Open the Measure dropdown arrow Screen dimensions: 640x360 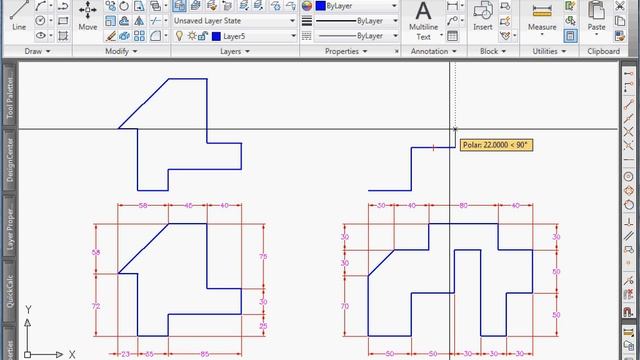coord(542,35)
